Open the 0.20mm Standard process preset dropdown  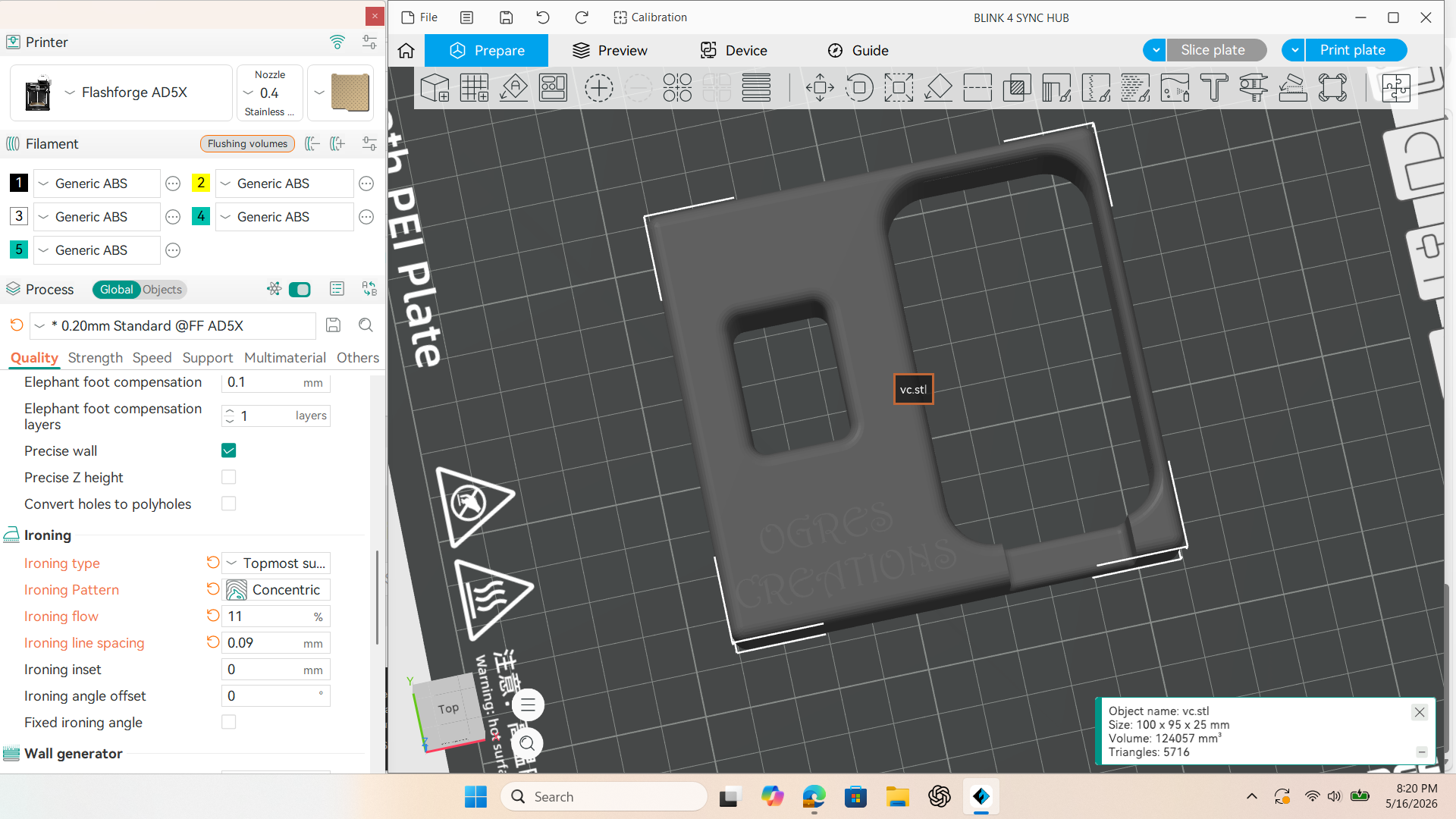(x=173, y=326)
